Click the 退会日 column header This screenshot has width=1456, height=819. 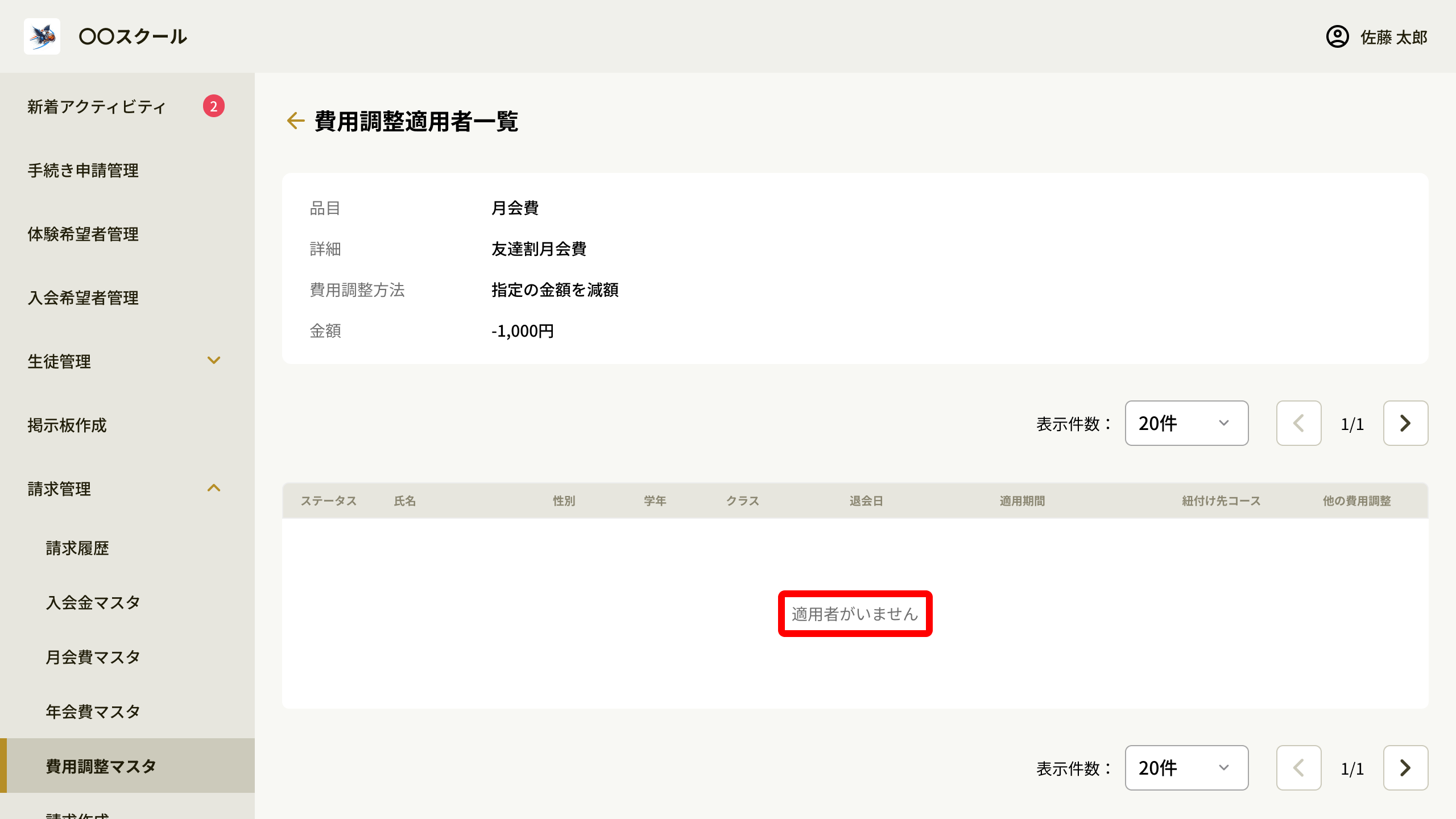pos(866,500)
